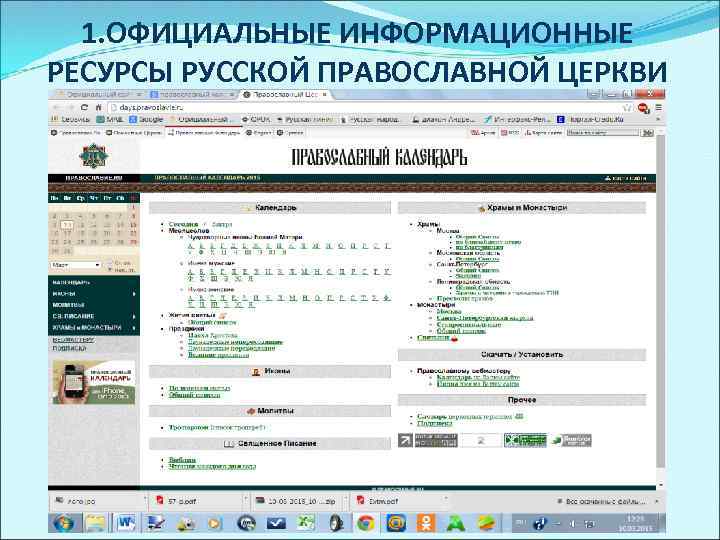Open the Общий список link under Иконы
Image resolution: width=720 pixels, height=540 pixels.
pyautogui.click(x=194, y=395)
